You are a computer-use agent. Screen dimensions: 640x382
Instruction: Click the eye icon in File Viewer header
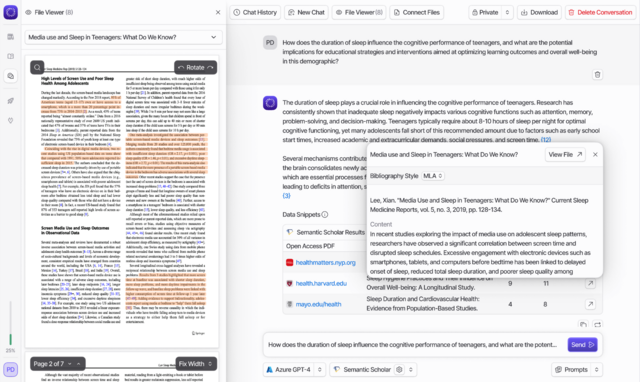28,12
